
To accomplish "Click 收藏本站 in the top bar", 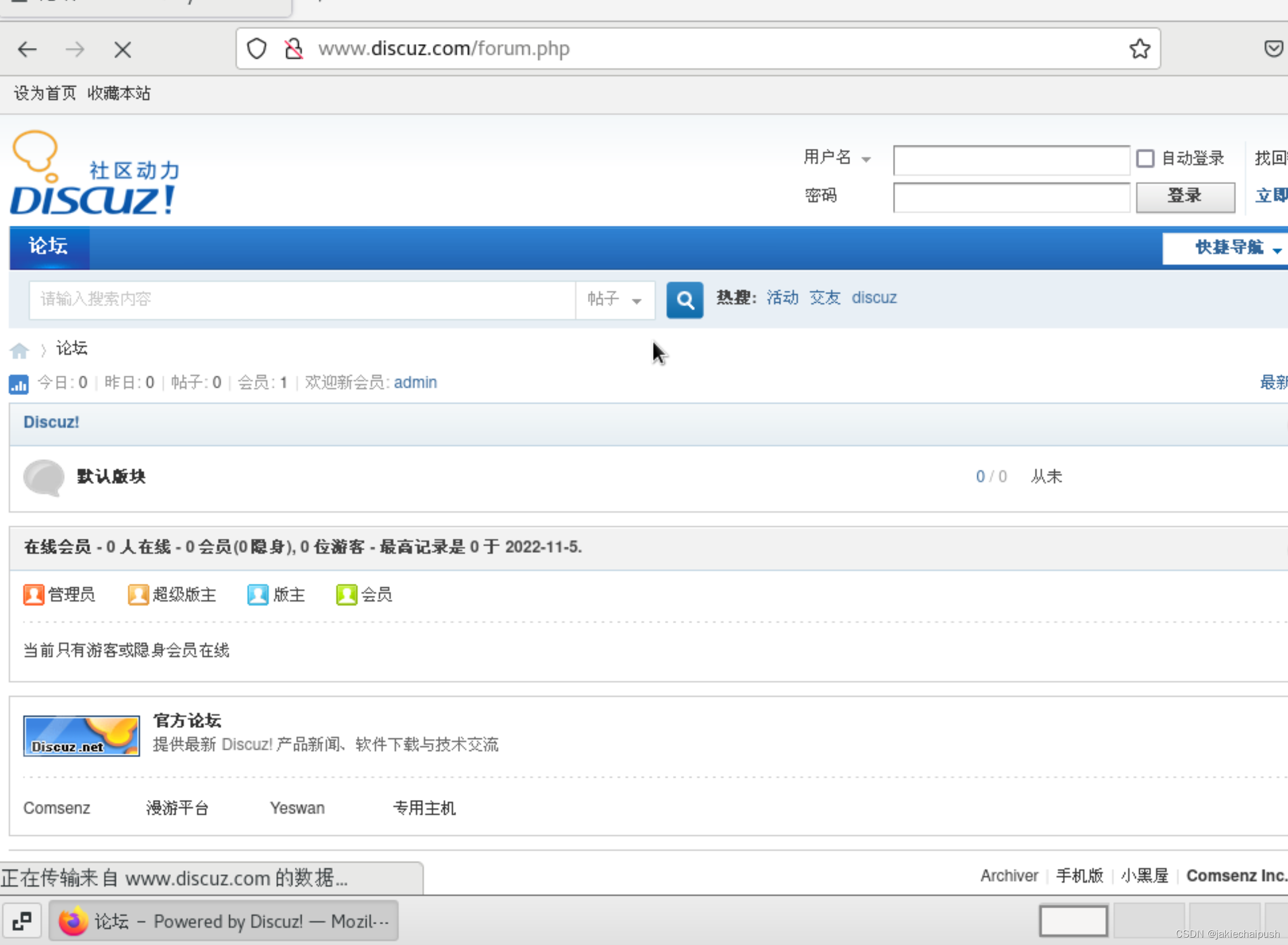I will pos(119,93).
